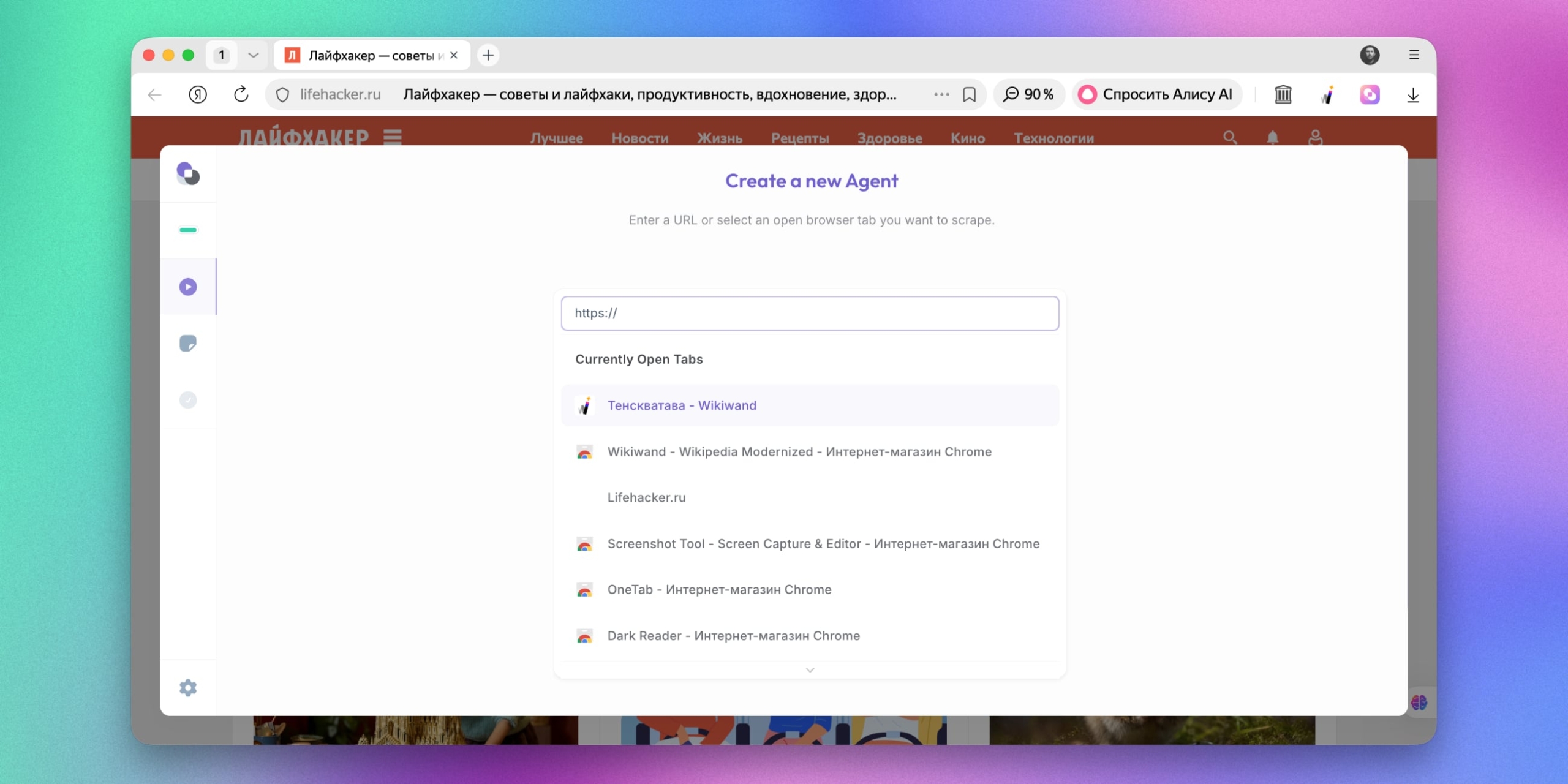Viewport: 1568px width, 784px height.
Task: Open the sticky note icon in the sidebar
Action: point(188,343)
